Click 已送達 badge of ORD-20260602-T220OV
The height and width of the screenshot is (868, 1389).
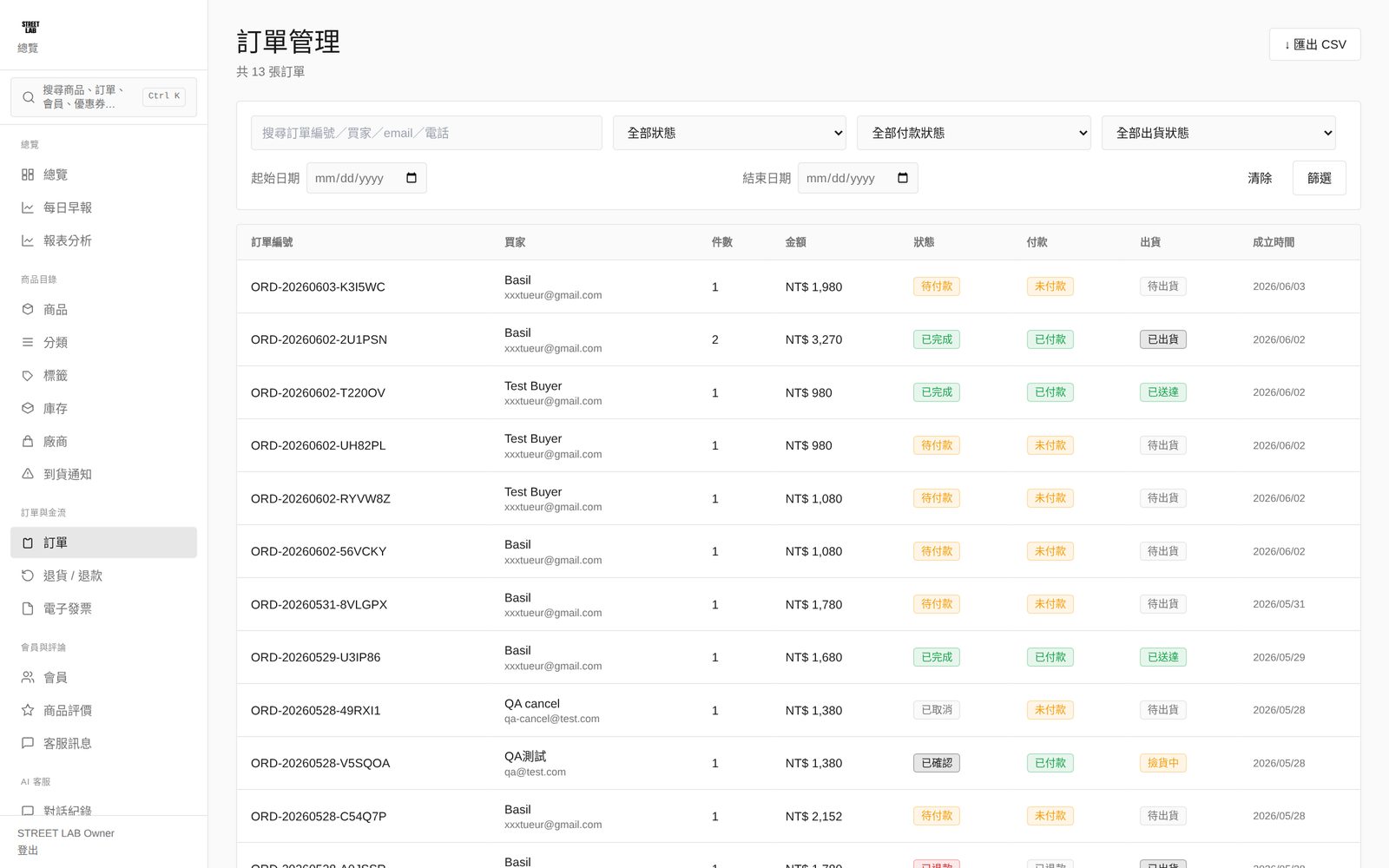point(1162,392)
